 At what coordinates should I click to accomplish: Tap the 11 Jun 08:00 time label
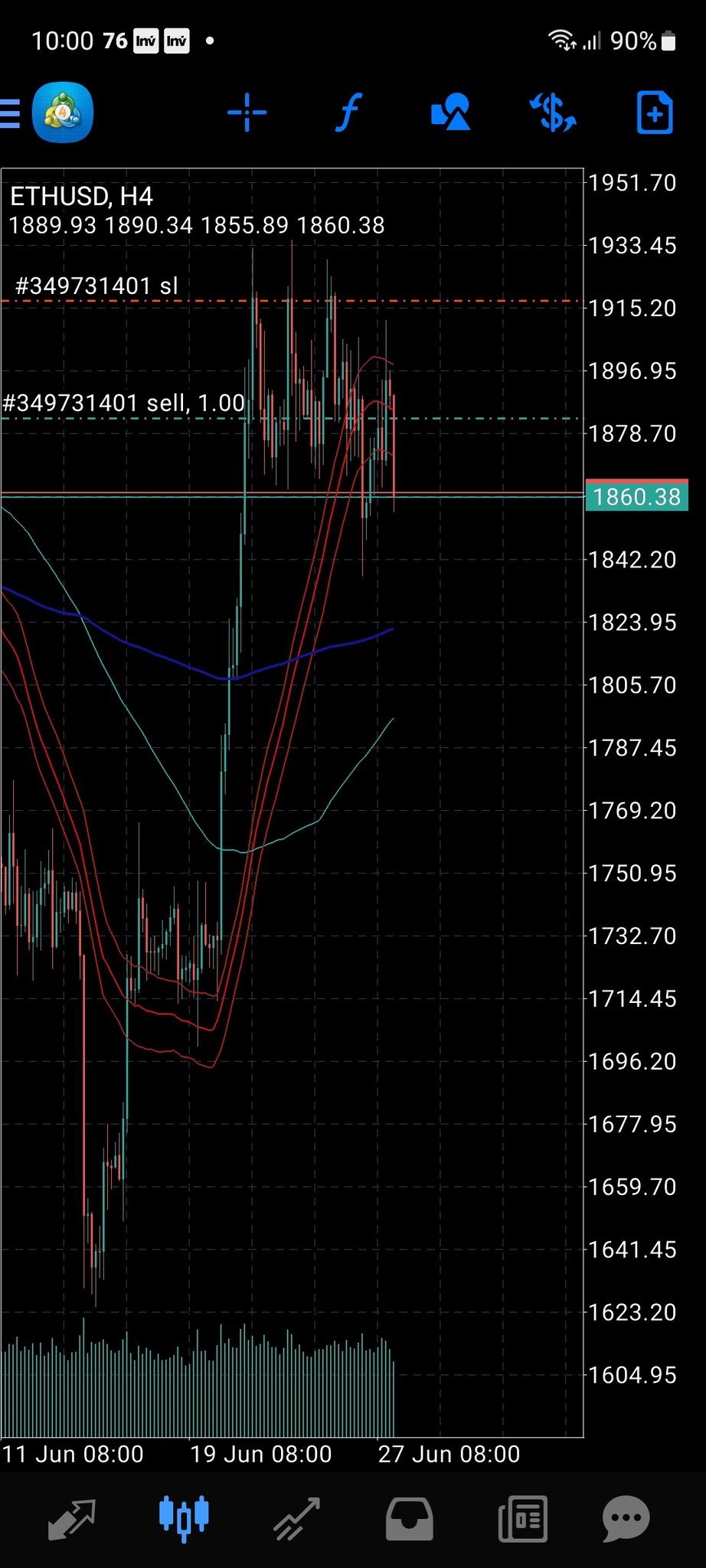73,1454
